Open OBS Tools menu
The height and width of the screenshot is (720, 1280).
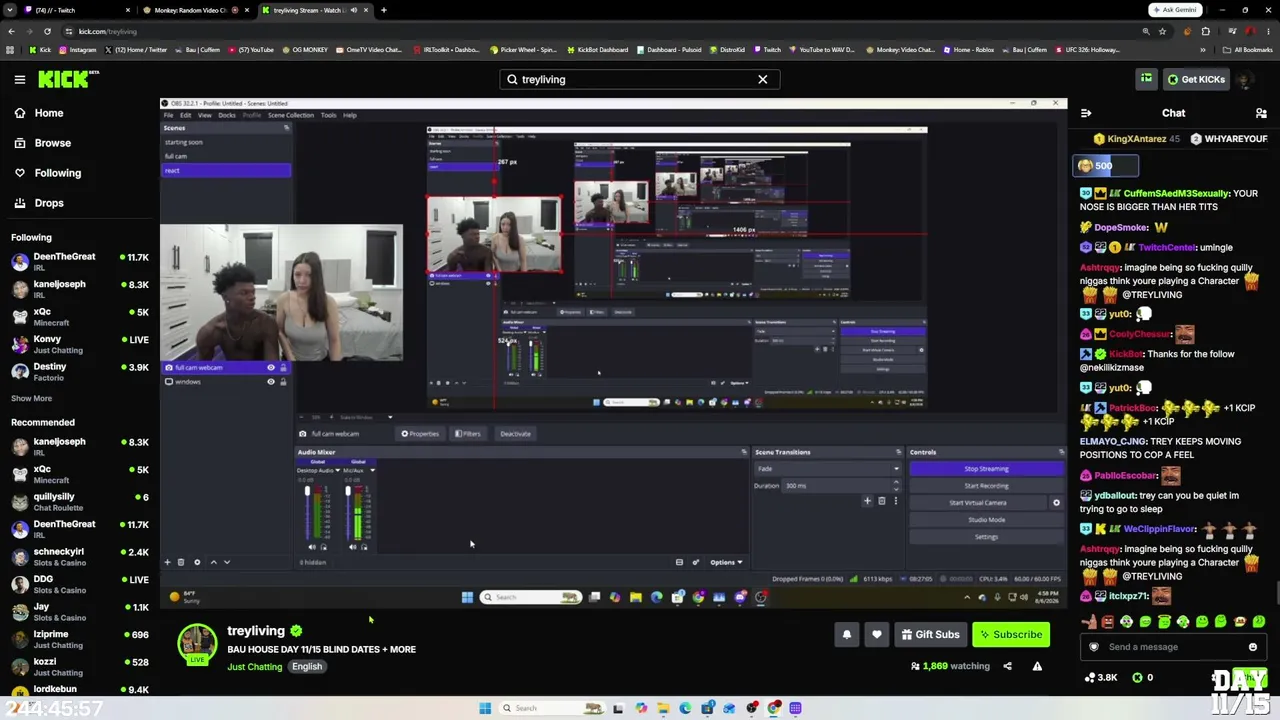pos(328,115)
